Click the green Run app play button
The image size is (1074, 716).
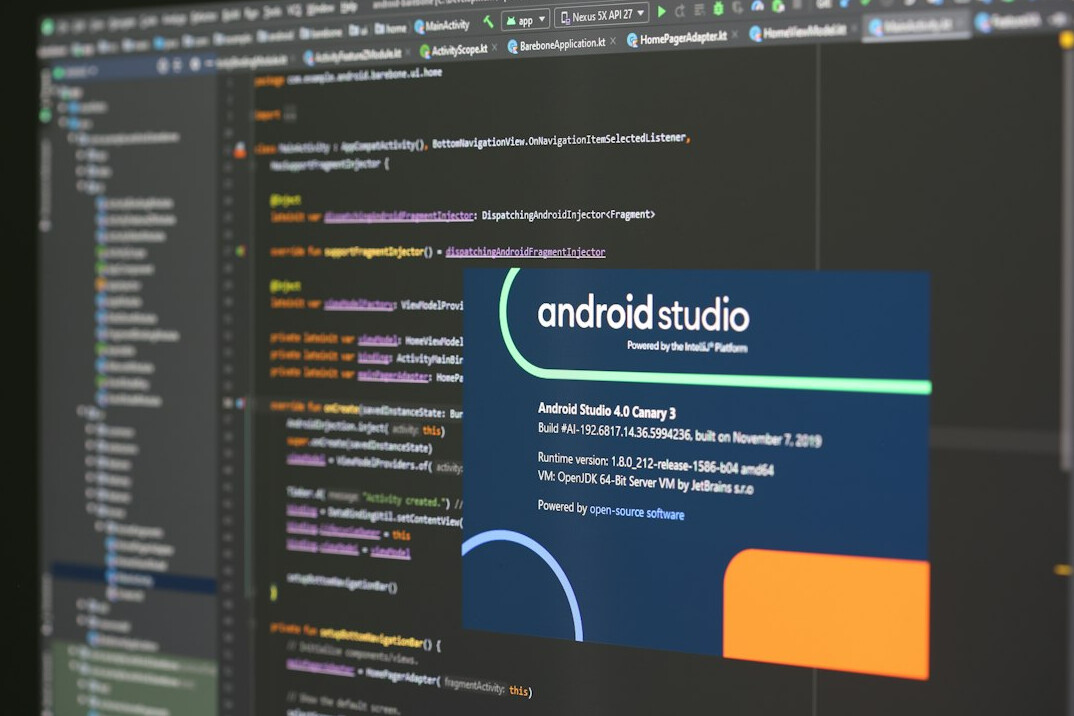[x=662, y=12]
